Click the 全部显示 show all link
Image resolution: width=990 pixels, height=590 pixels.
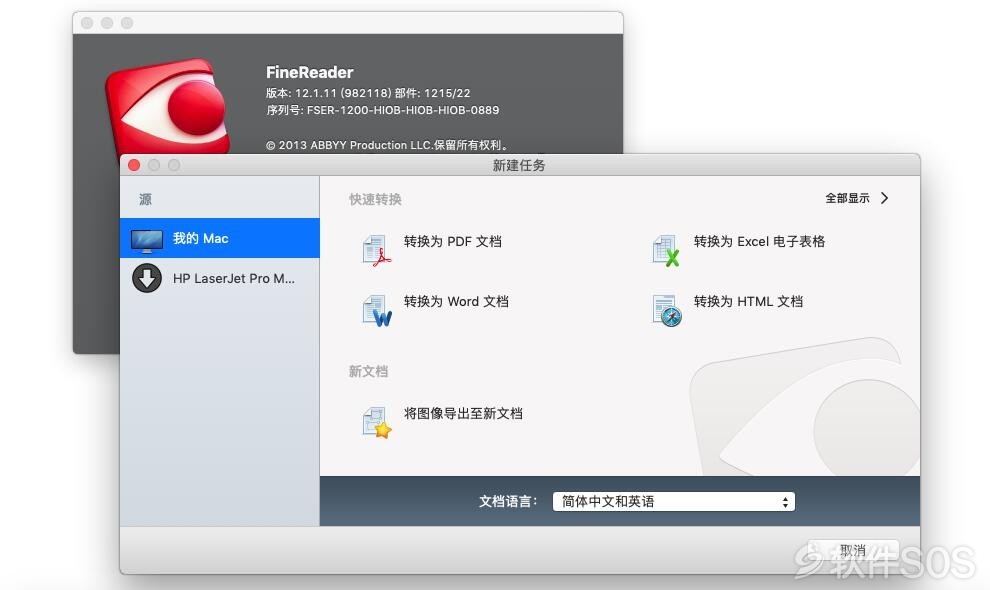point(847,198)
